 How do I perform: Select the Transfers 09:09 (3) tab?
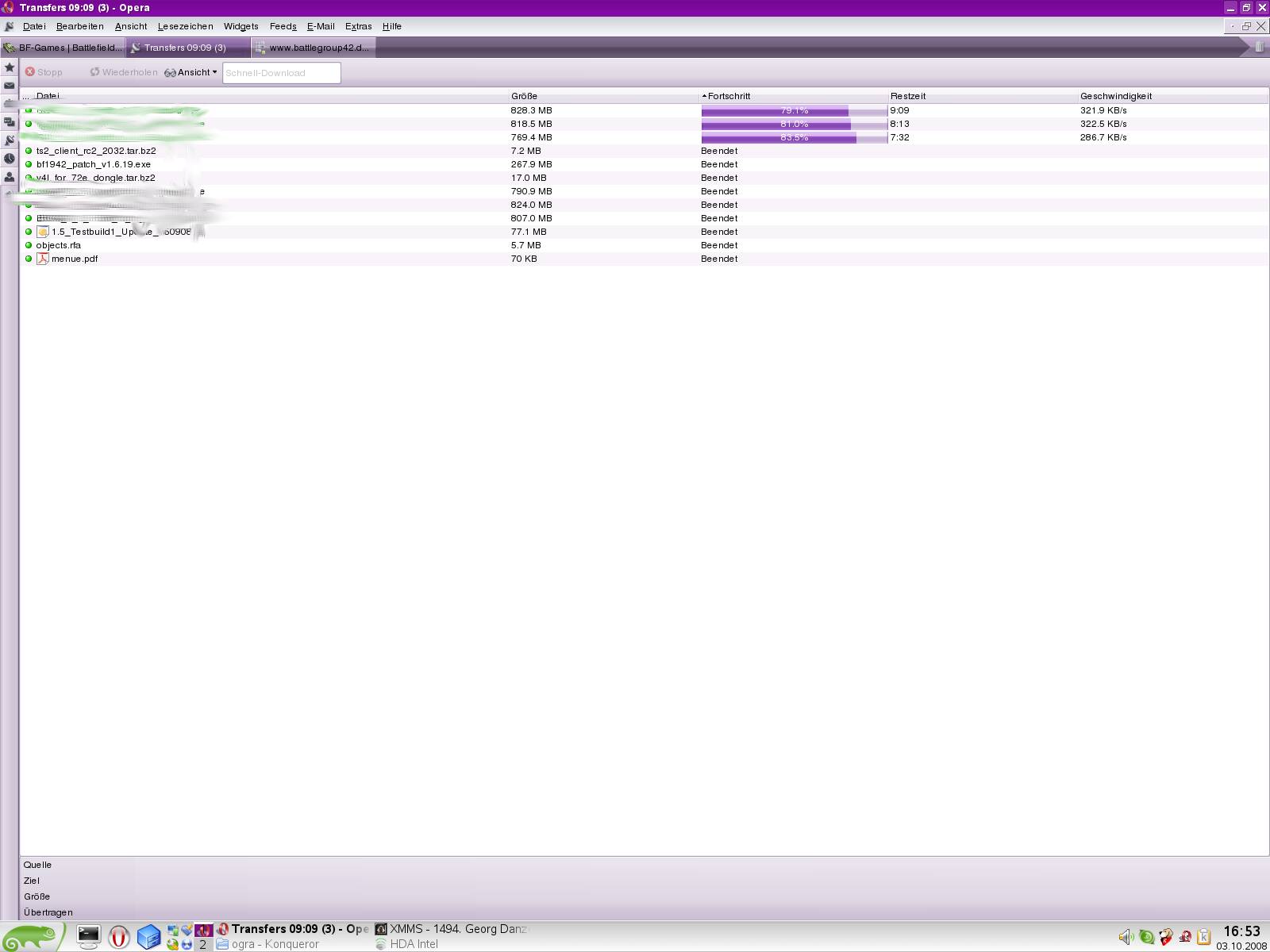pyautogui.click(x=188, y=48)
